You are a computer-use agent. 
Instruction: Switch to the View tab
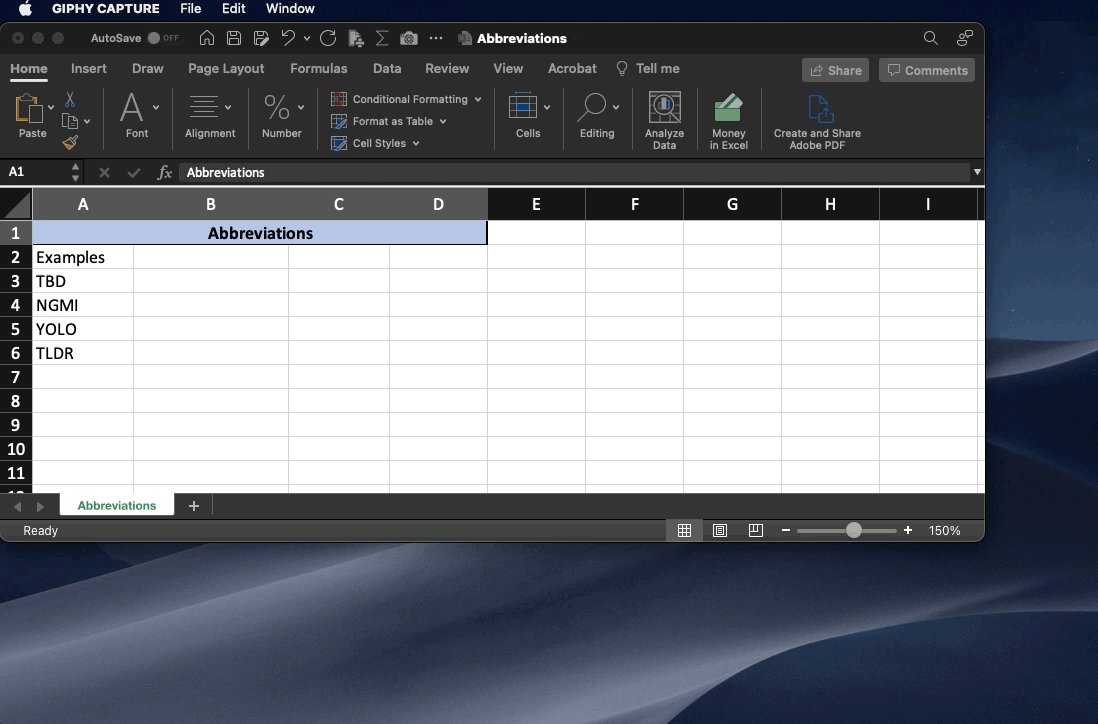508,69
